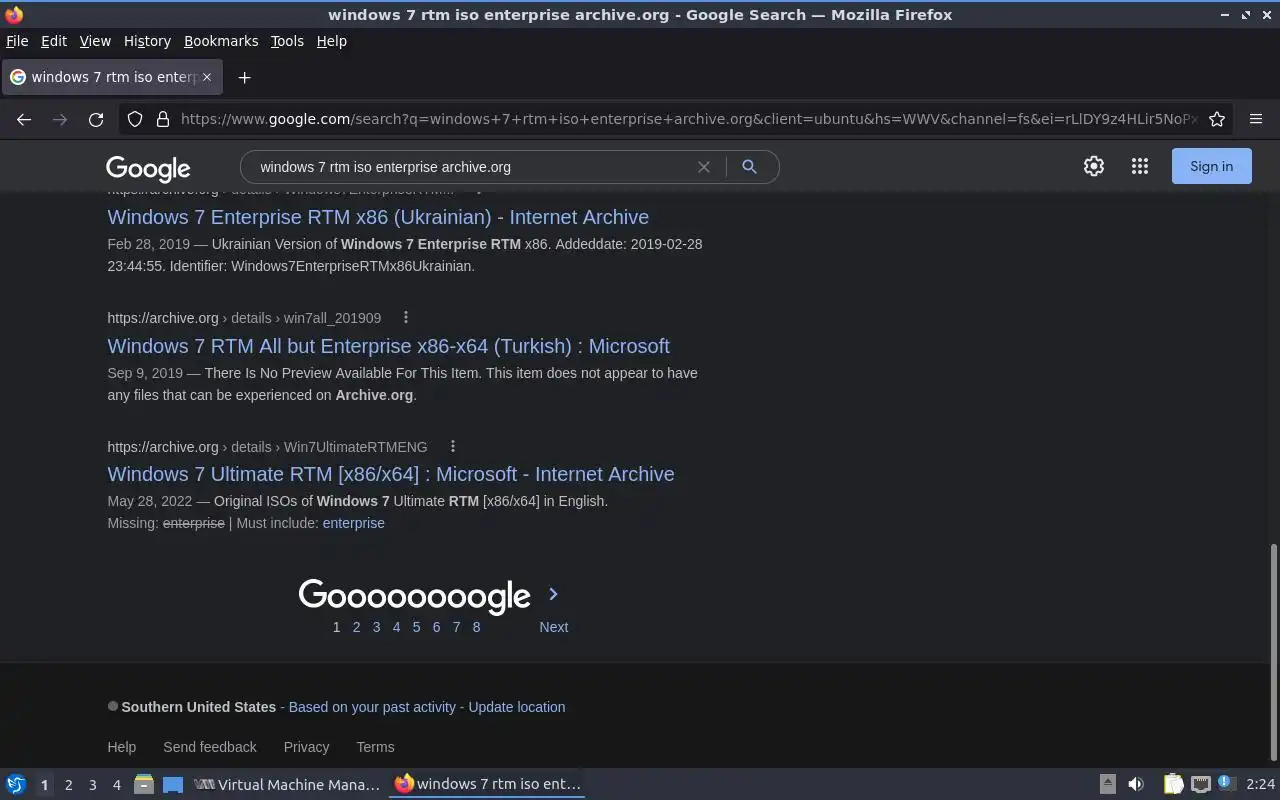Go to results page 6

pos(436,627)
